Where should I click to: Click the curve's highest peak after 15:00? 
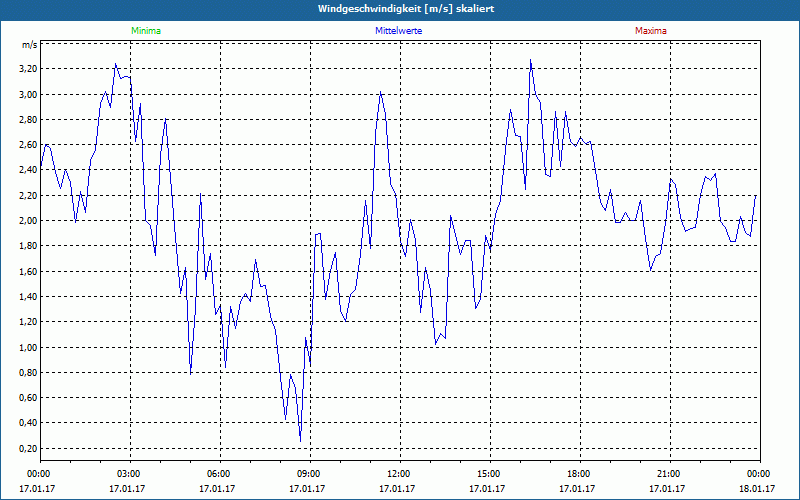pos(531,60)
